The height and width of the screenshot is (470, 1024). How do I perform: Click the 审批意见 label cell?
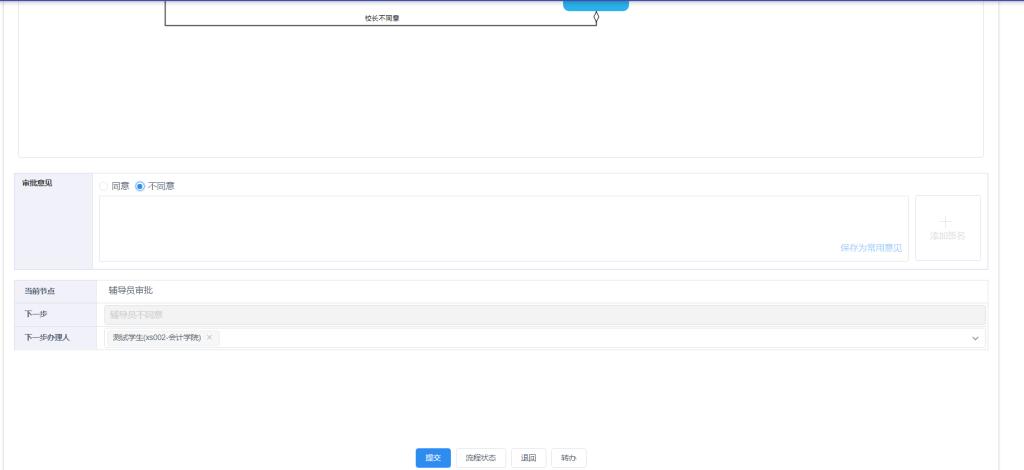click(38, 183)
